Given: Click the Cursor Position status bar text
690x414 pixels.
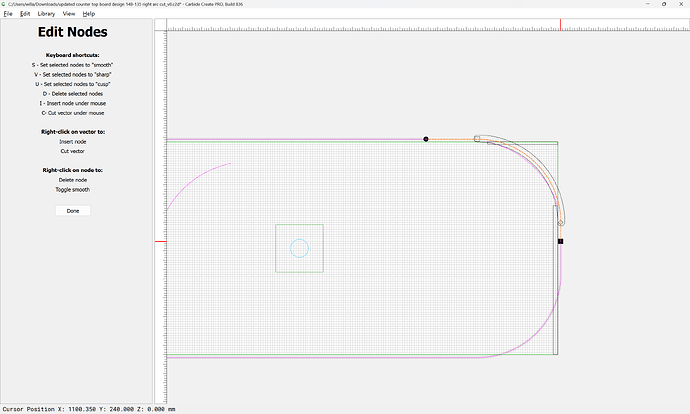Looking at the screenshot, I should click(88, 408).
